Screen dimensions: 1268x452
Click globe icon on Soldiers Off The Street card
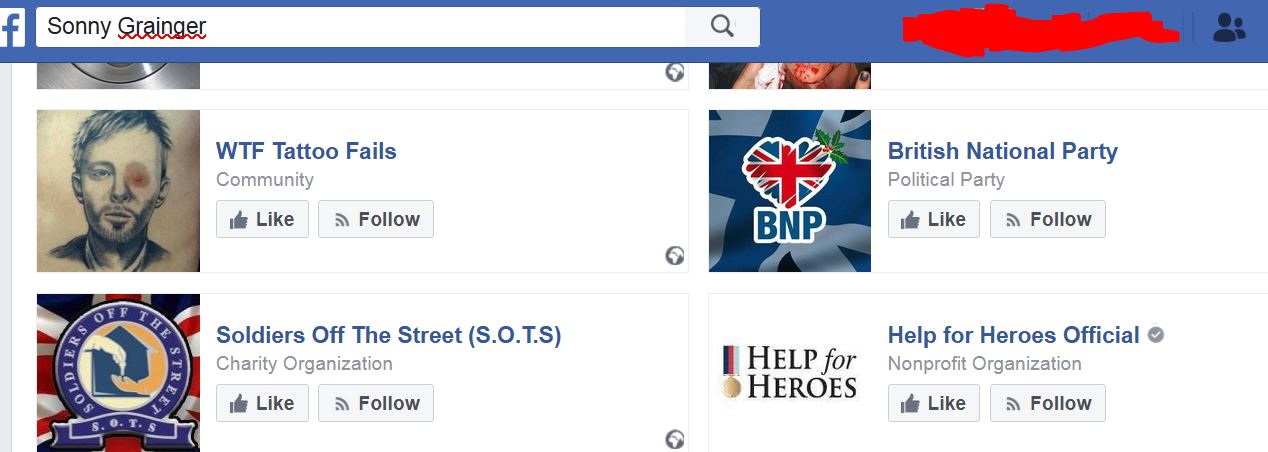[x=675, y=440]
